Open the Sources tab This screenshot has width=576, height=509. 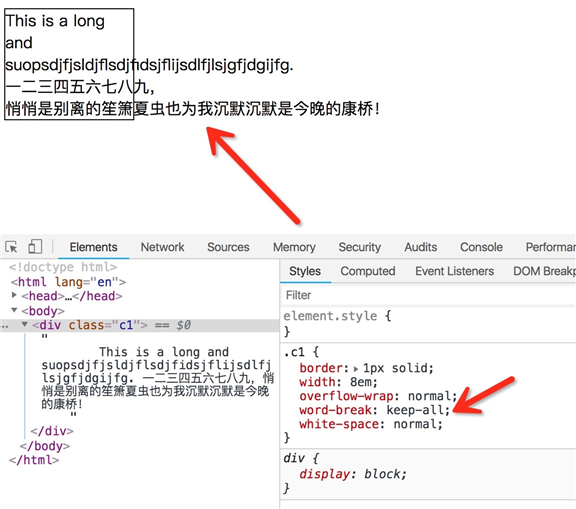228,247
